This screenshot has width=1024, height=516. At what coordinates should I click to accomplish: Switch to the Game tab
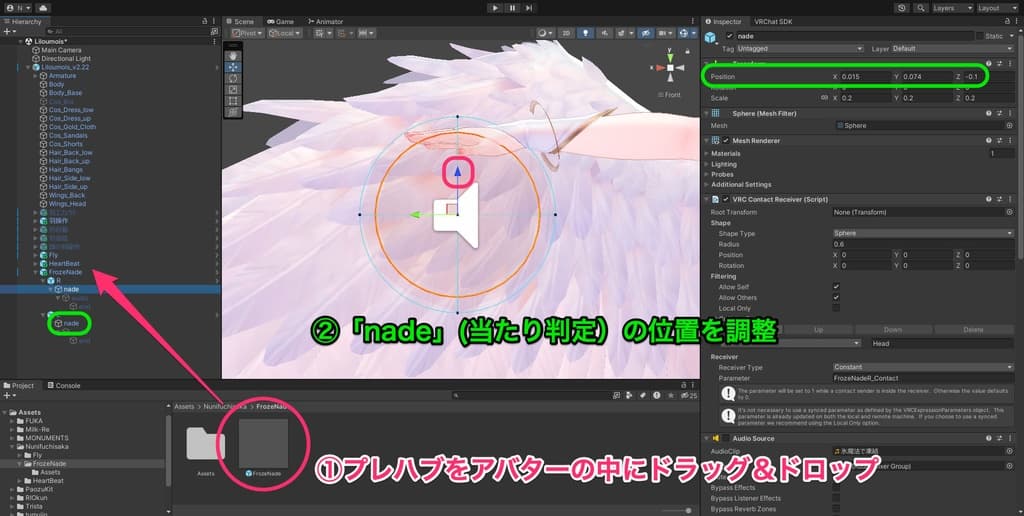280,21
